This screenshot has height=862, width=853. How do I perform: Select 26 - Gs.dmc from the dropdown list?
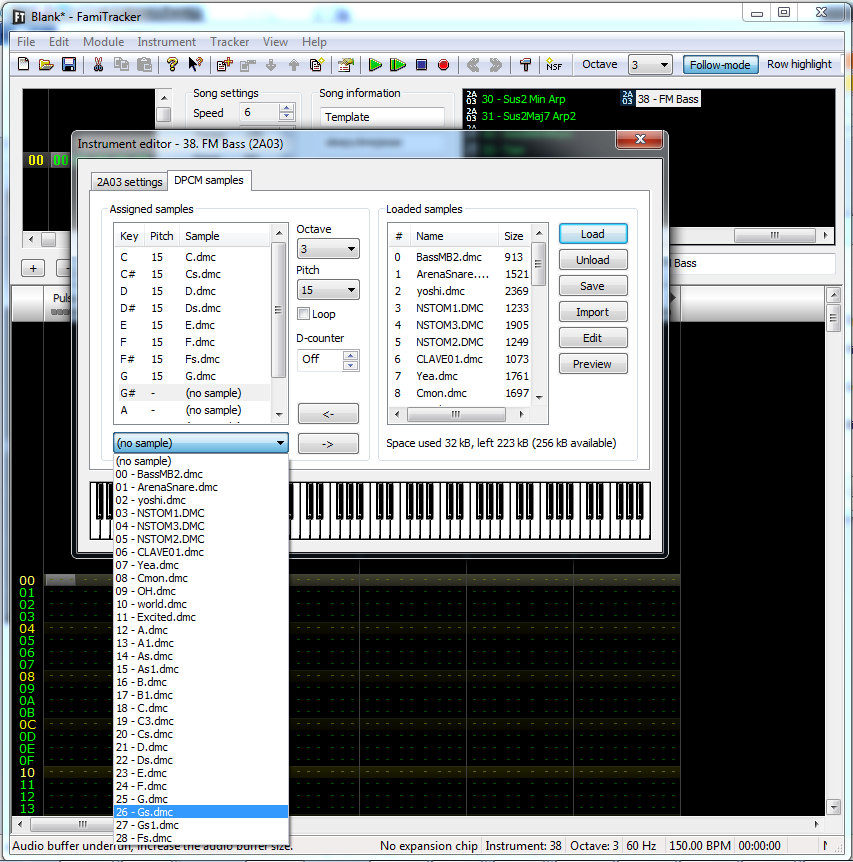point(201,812)
